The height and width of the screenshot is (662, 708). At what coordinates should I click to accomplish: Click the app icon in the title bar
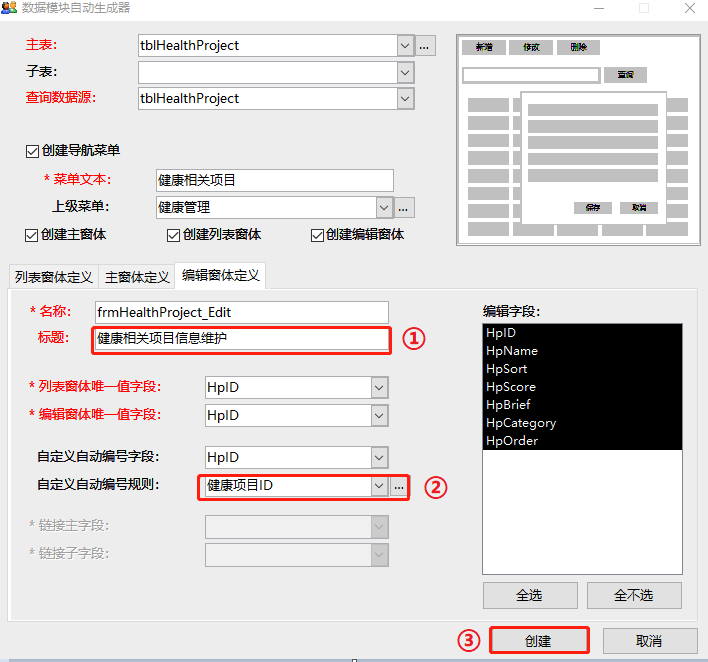tap(9, 7)
